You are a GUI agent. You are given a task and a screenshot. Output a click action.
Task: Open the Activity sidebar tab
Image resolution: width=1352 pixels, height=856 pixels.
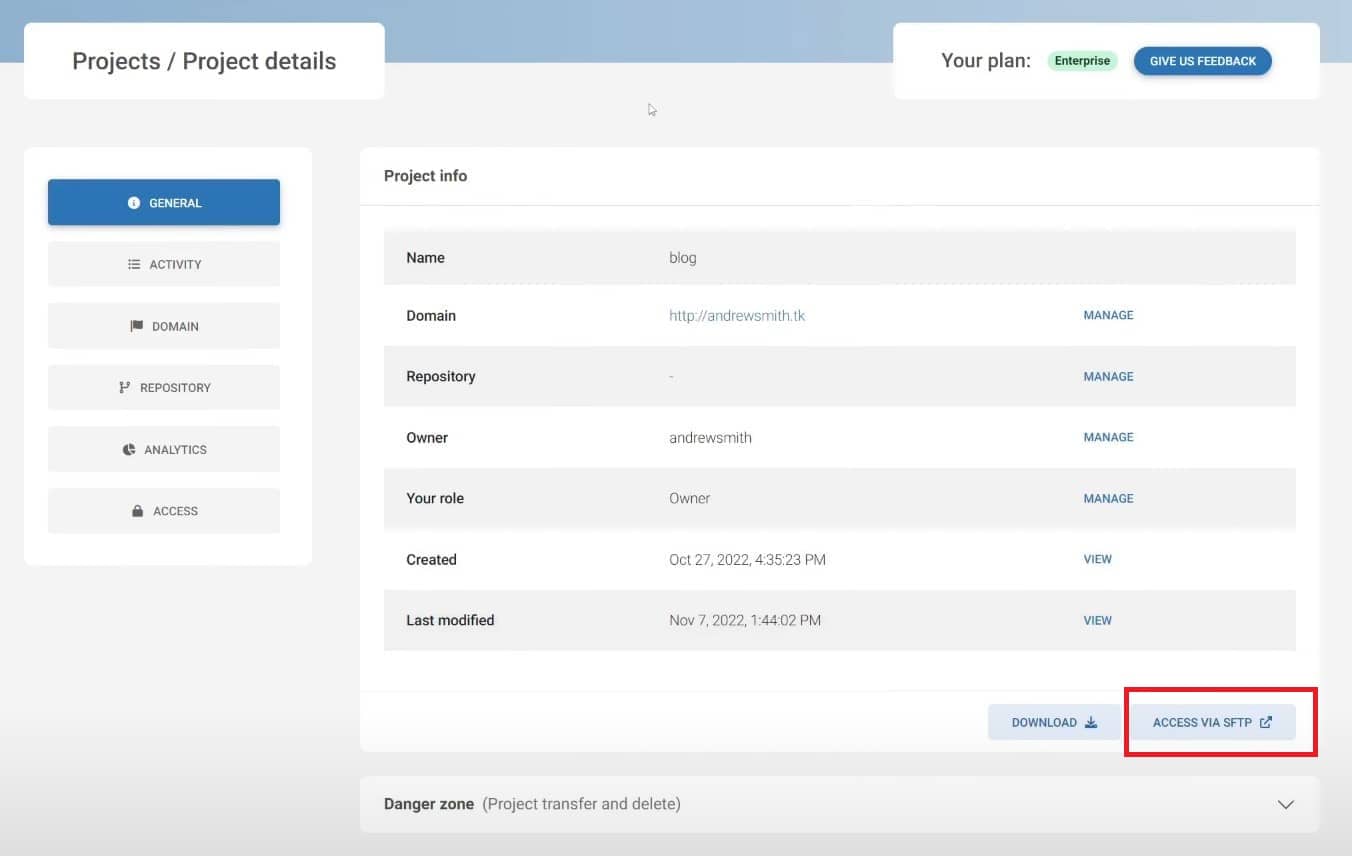pyautogui.click(x=164, y=265)
